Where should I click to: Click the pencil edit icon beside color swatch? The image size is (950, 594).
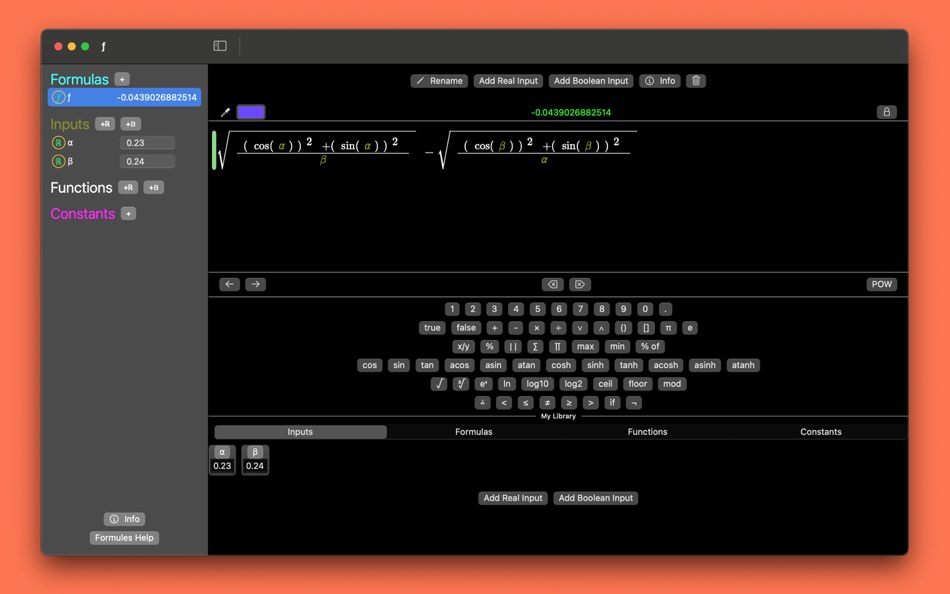click(225, 112)
